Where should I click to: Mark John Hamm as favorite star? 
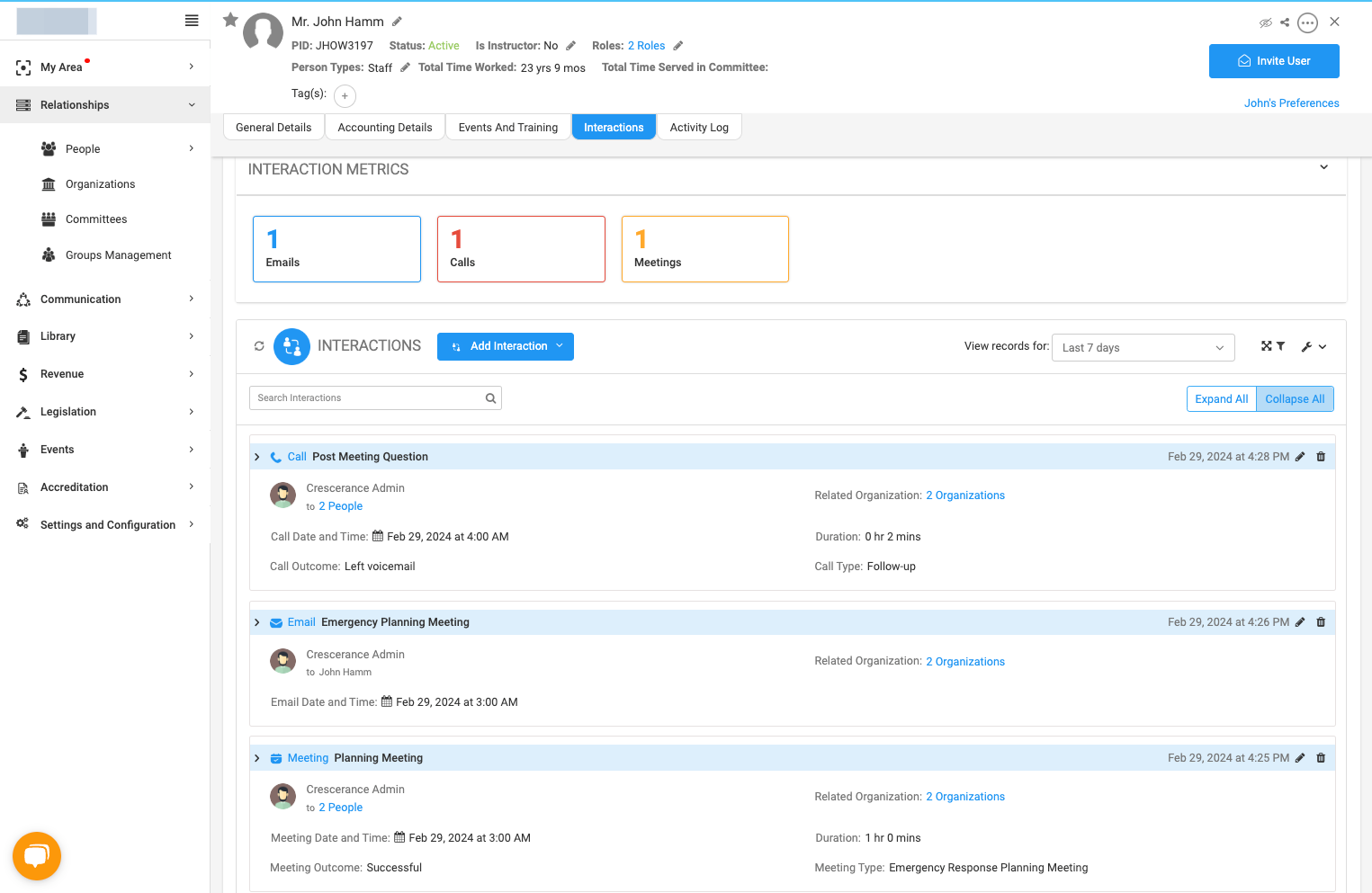(x=230, y=20)
